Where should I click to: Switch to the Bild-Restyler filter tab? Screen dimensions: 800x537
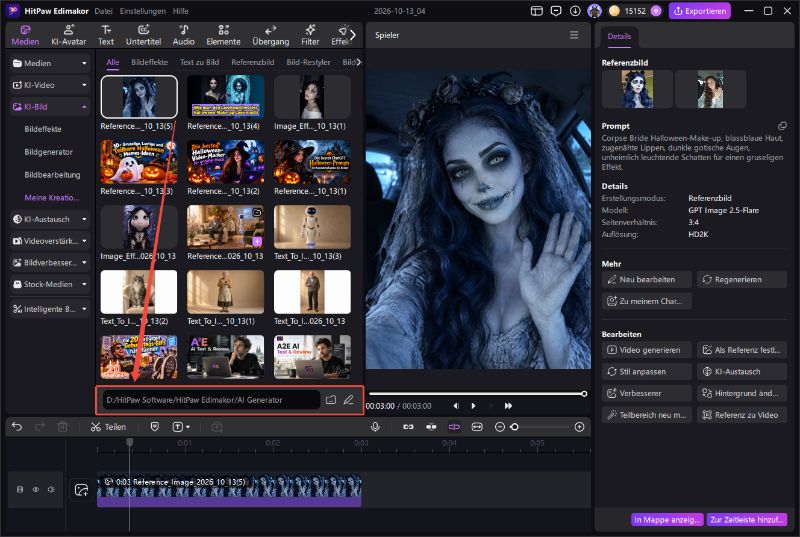click(308, 62)
